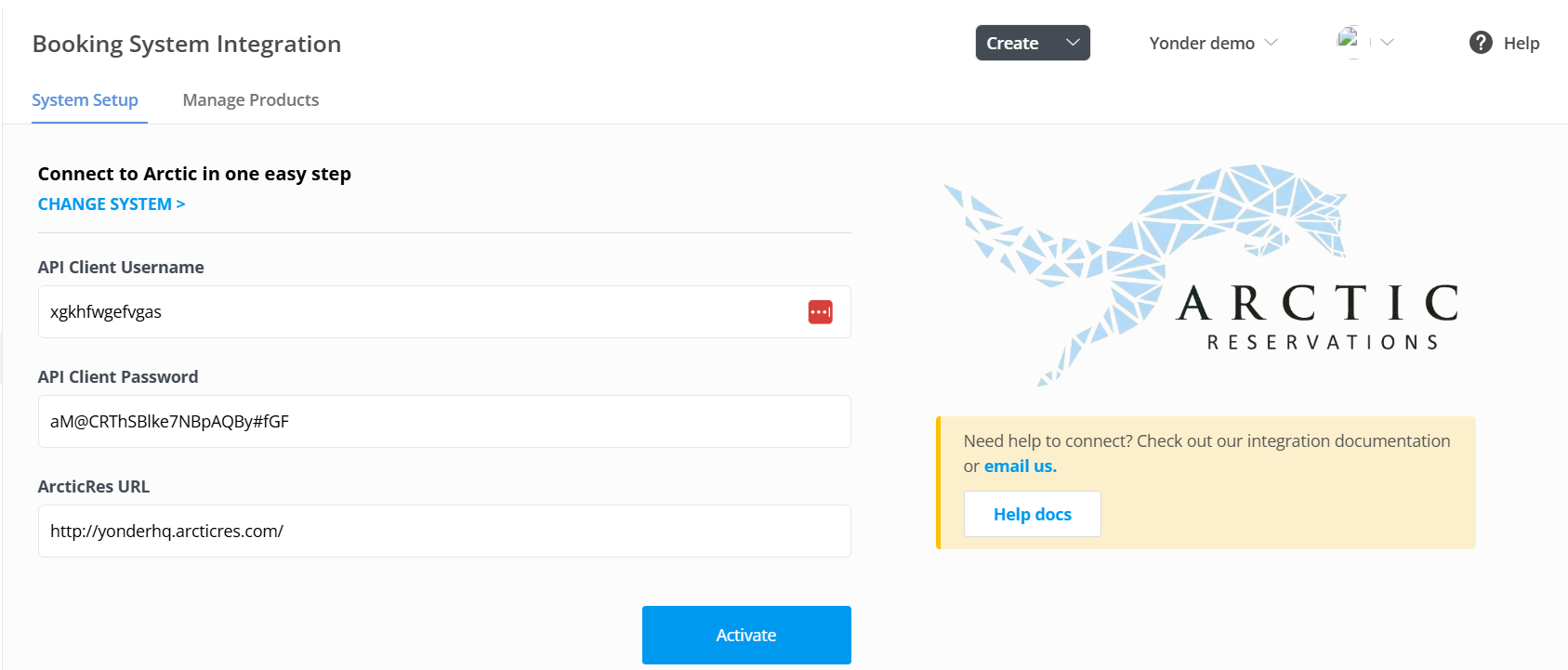Viewport: 1568px width, 670px height.
Task: Click the Booking System Integration heading
Action: 187,44
